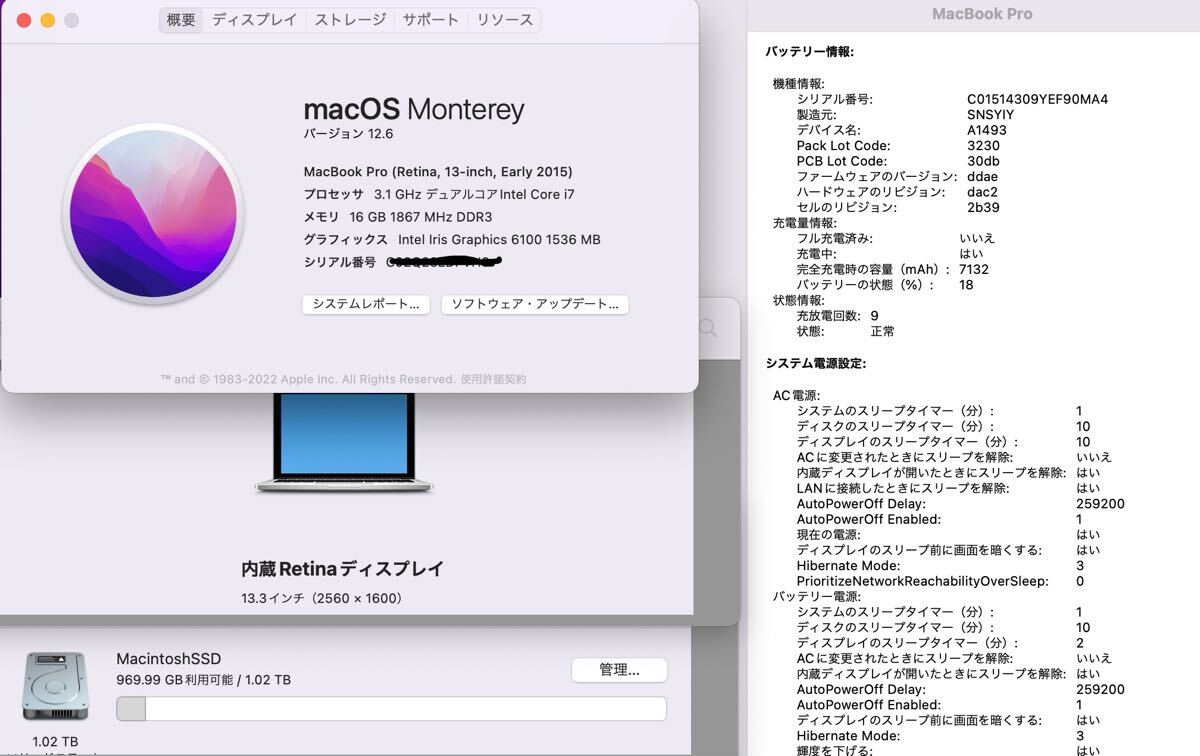The width and height of the screenshot is (1200, 756).
Task: Click the Pack Lot Code value 3230
Action: tap(983, 146)
